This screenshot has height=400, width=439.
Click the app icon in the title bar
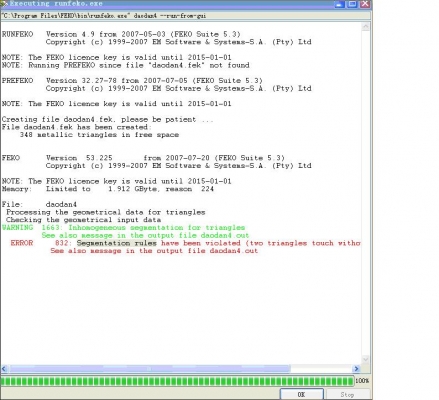(4, 4)
